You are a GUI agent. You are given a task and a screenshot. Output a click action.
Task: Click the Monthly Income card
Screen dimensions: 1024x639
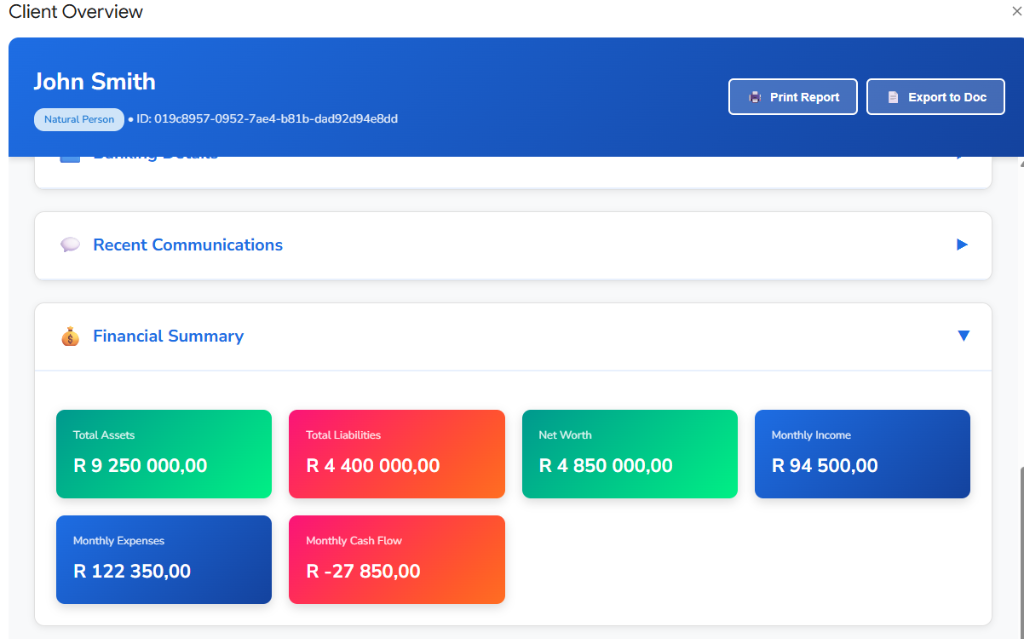tap(862, 453)
